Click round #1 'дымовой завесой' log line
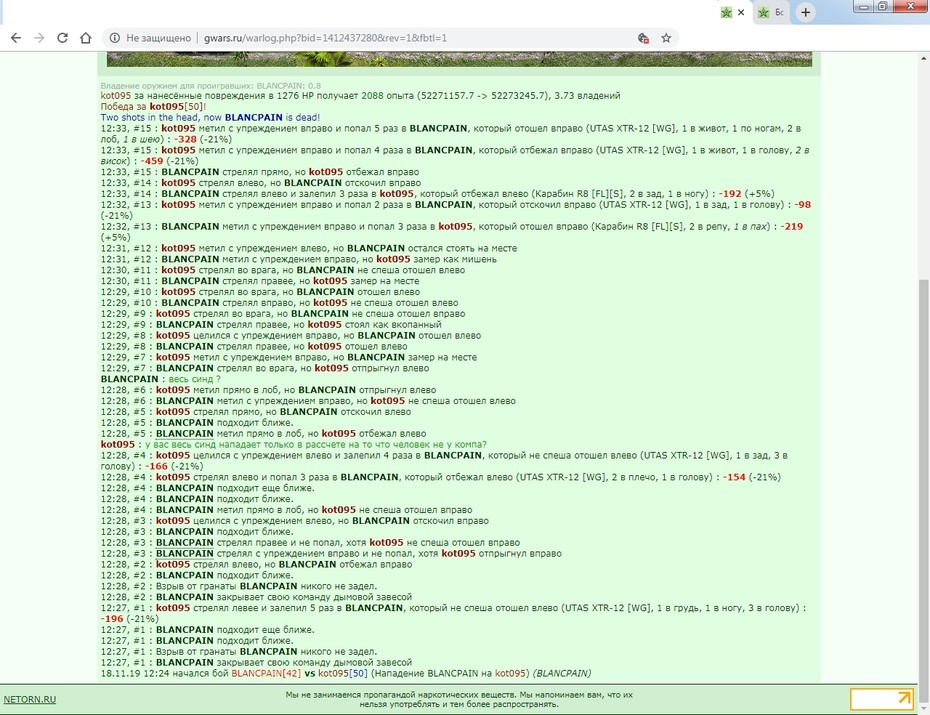Screen dimensions: 930x715 point(256,663)
